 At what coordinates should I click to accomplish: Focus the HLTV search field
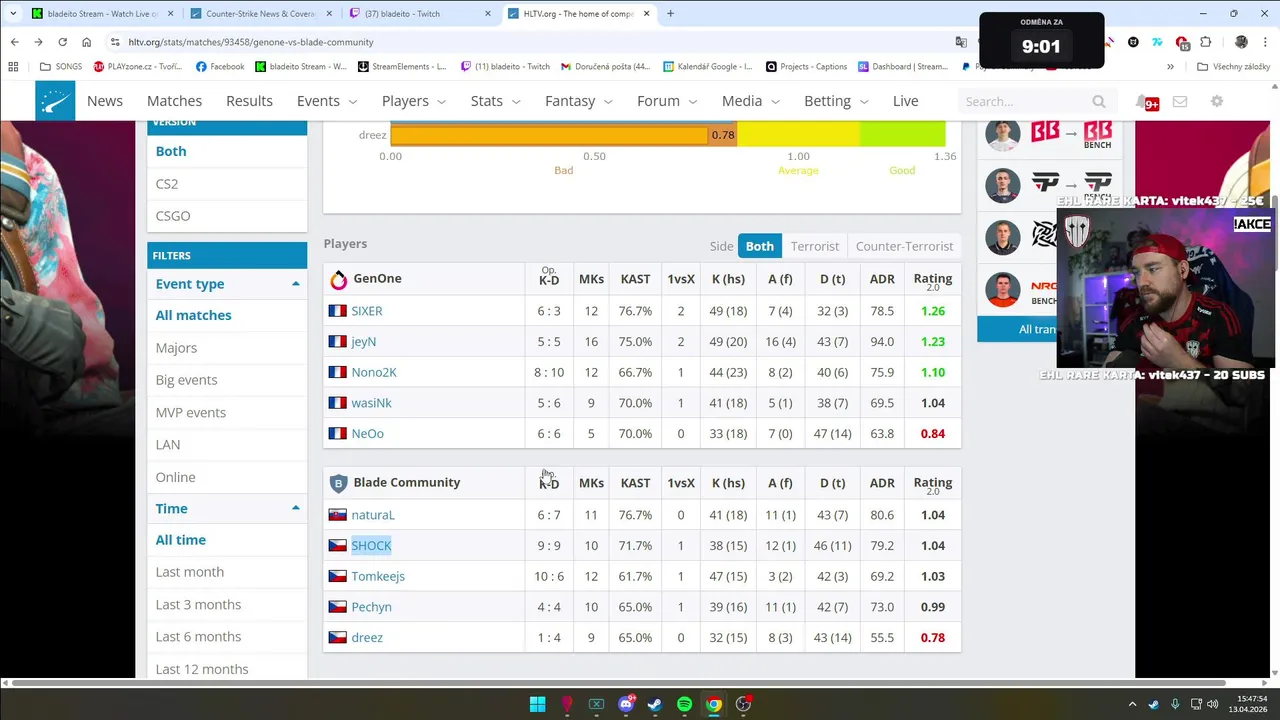pyautogui.click(x=1024, y=102)
